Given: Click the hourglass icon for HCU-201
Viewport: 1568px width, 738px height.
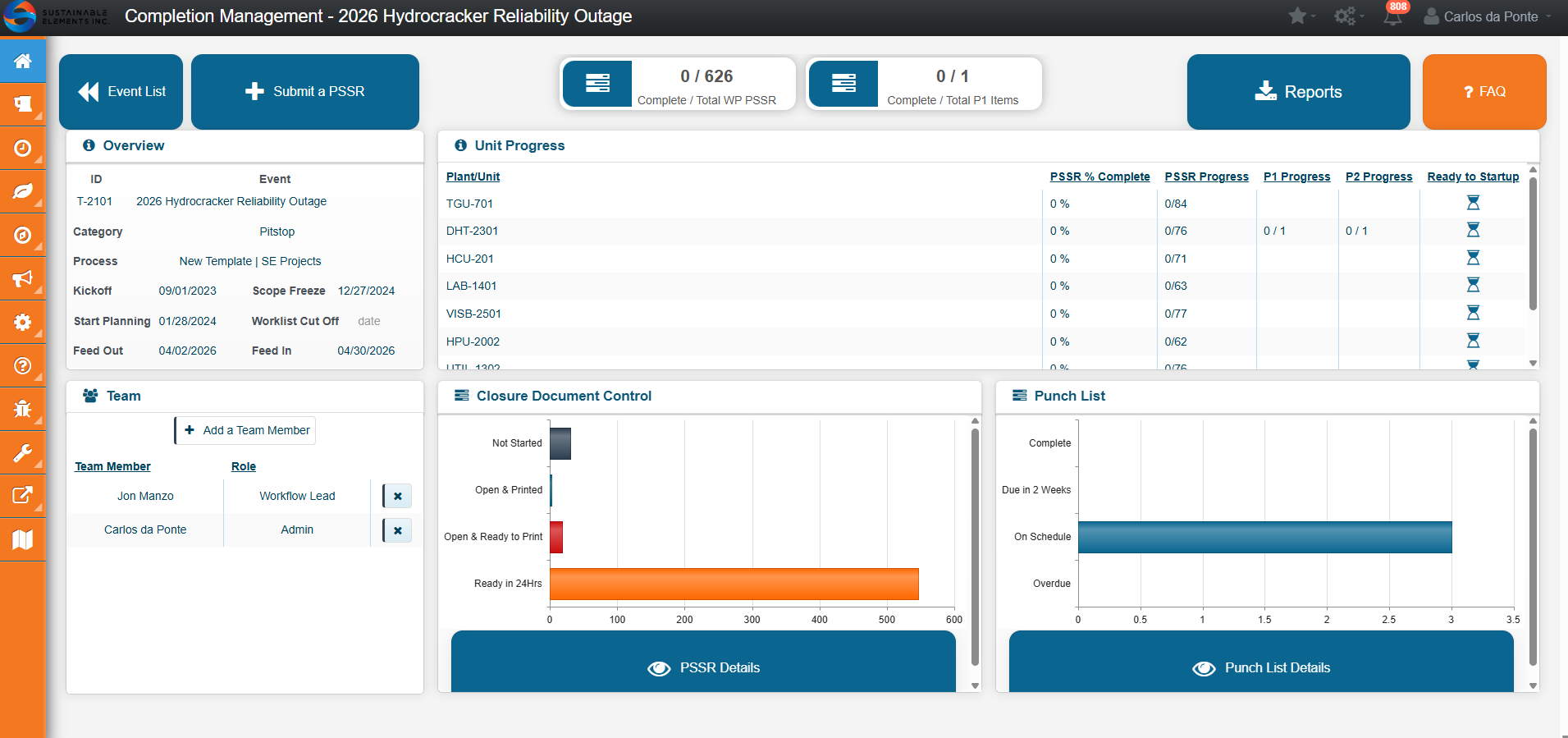Looking at the screenshot, I should tap(1473, 258).
